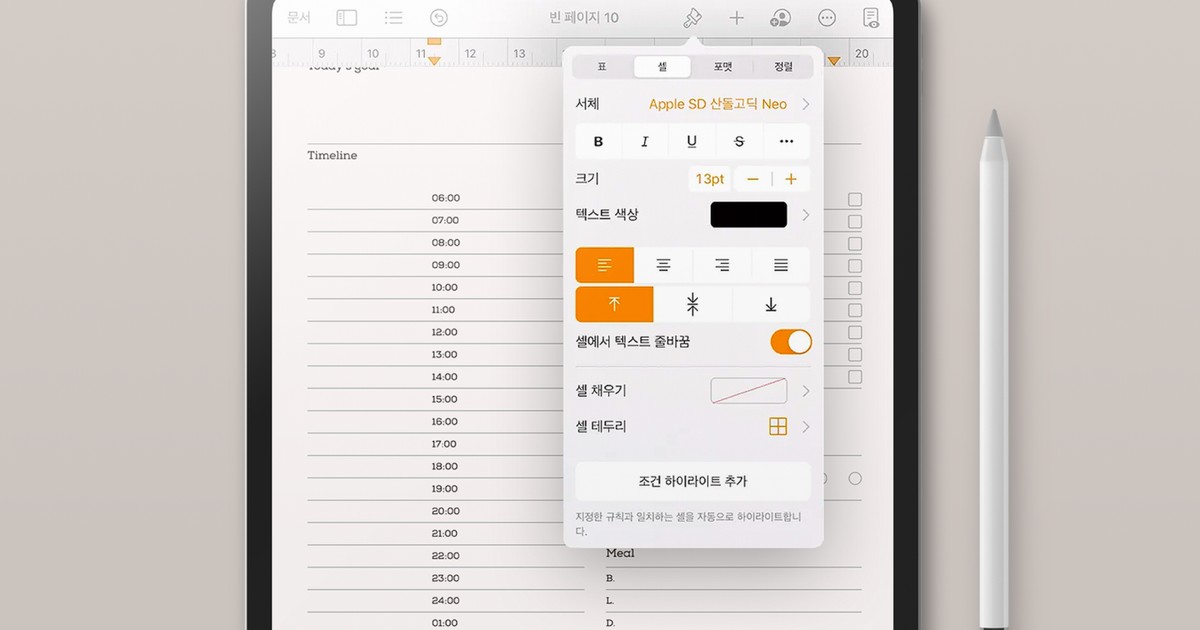Screen dimensions: 1200x630
Task: Open the collaboration person icon
Action: tap(780, 17)
